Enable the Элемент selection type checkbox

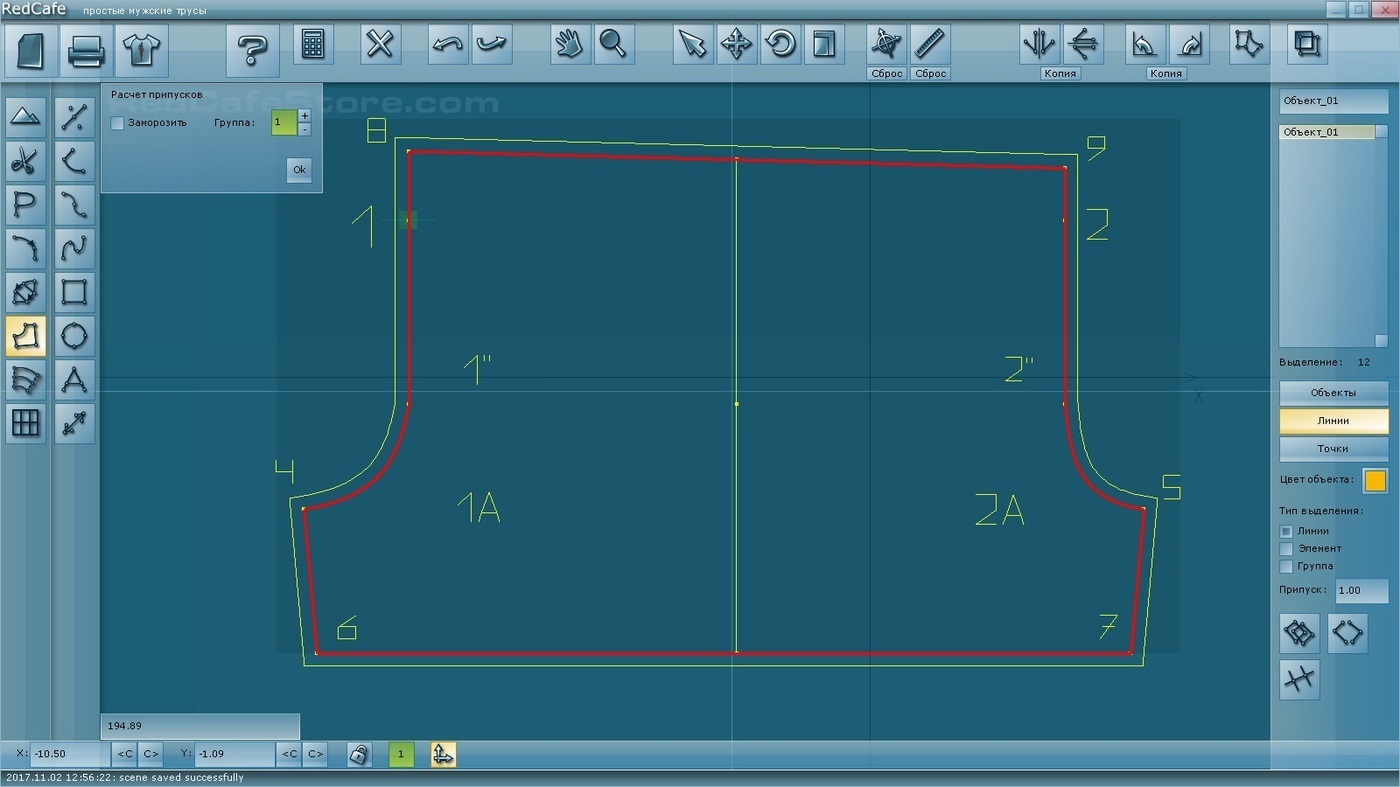coord(1286,549)
